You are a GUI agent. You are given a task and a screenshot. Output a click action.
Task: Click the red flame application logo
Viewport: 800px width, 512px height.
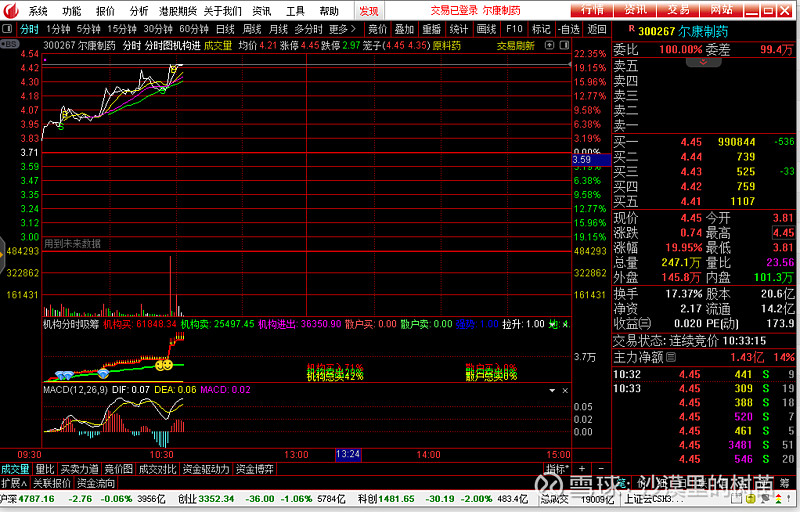pyautogui.click(x=10, y=10)
